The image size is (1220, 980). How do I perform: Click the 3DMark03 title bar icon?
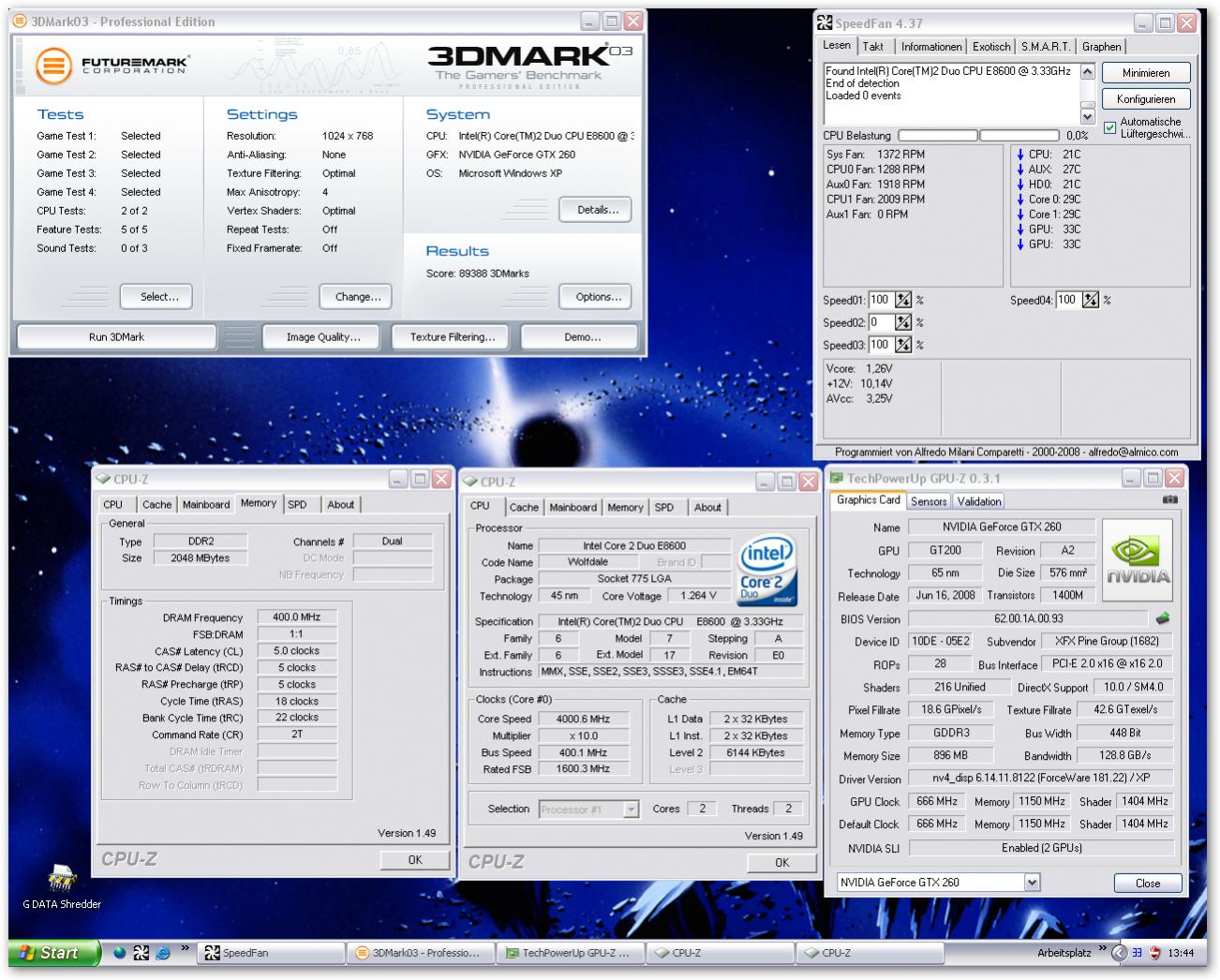20,22
